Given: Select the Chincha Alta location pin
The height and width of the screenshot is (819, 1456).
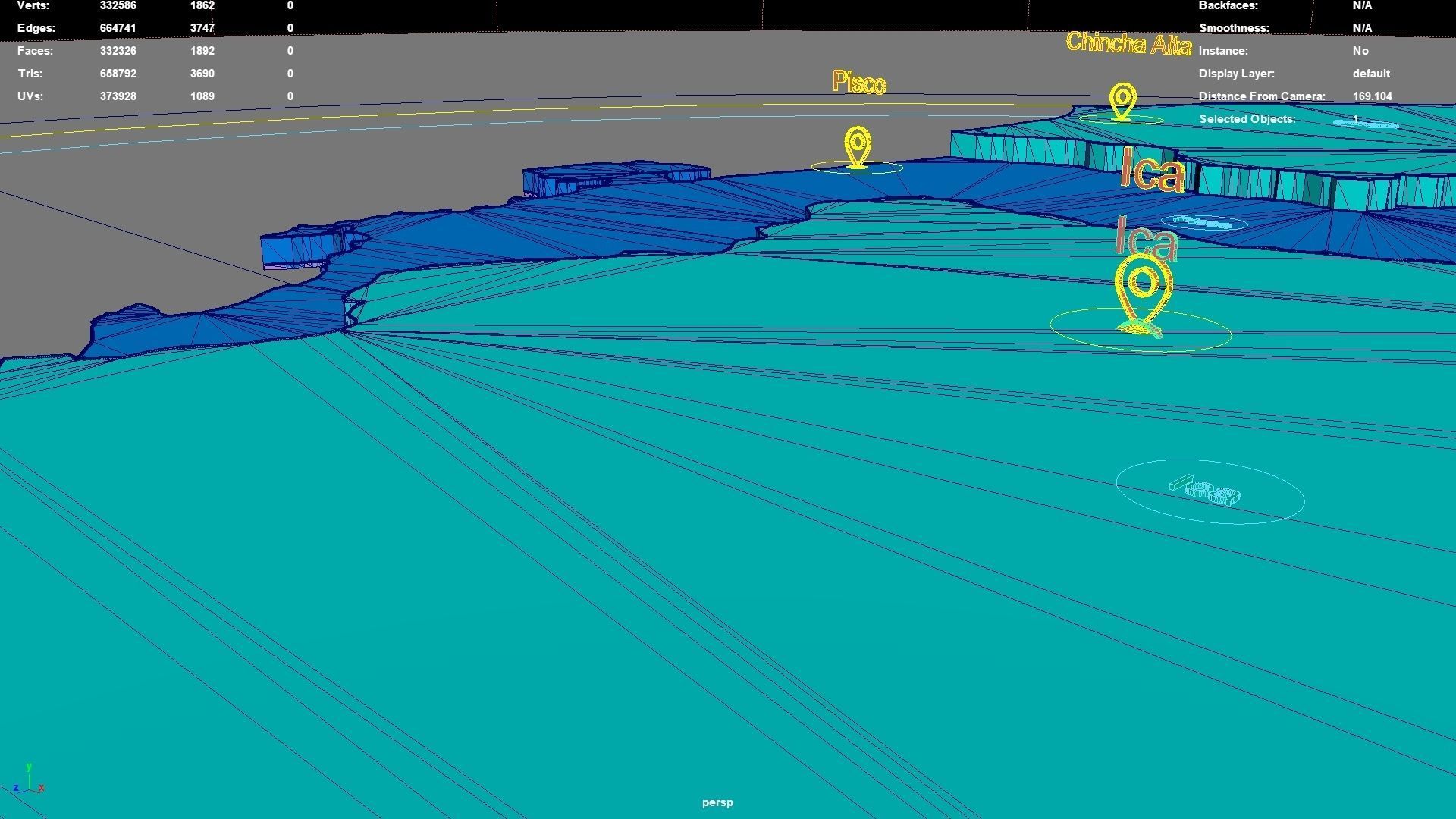Looking at the screenshot, I should (x=1122, y=100).
